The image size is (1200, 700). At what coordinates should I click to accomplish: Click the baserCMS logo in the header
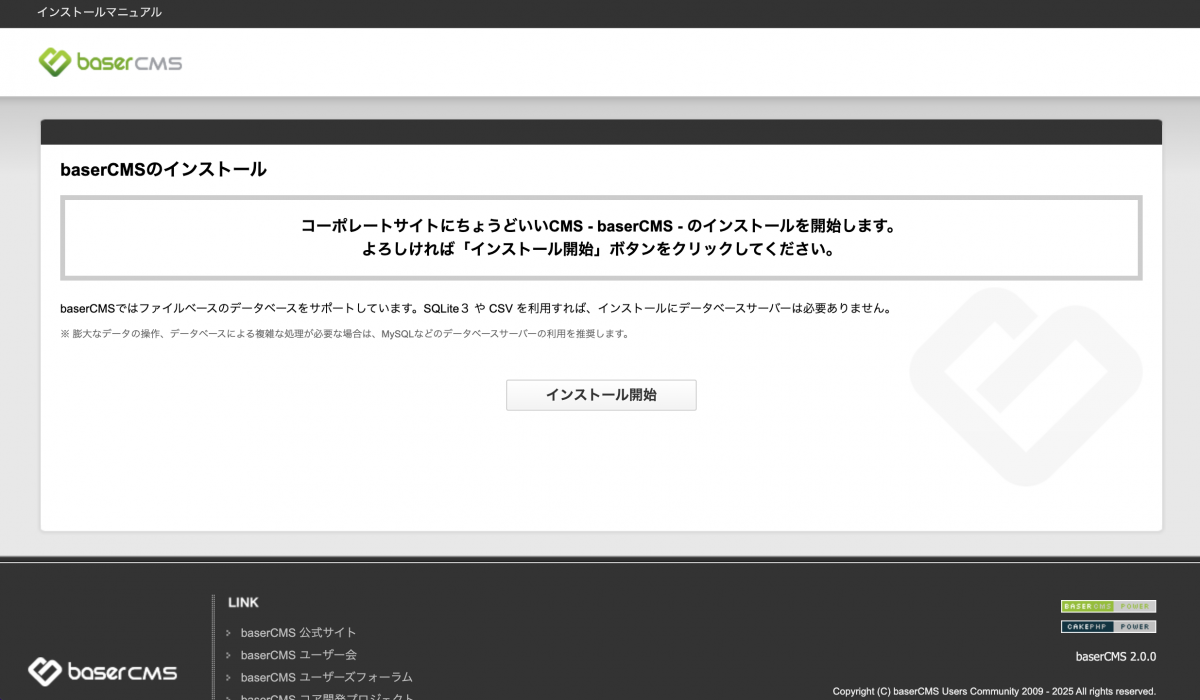[110, 62]
